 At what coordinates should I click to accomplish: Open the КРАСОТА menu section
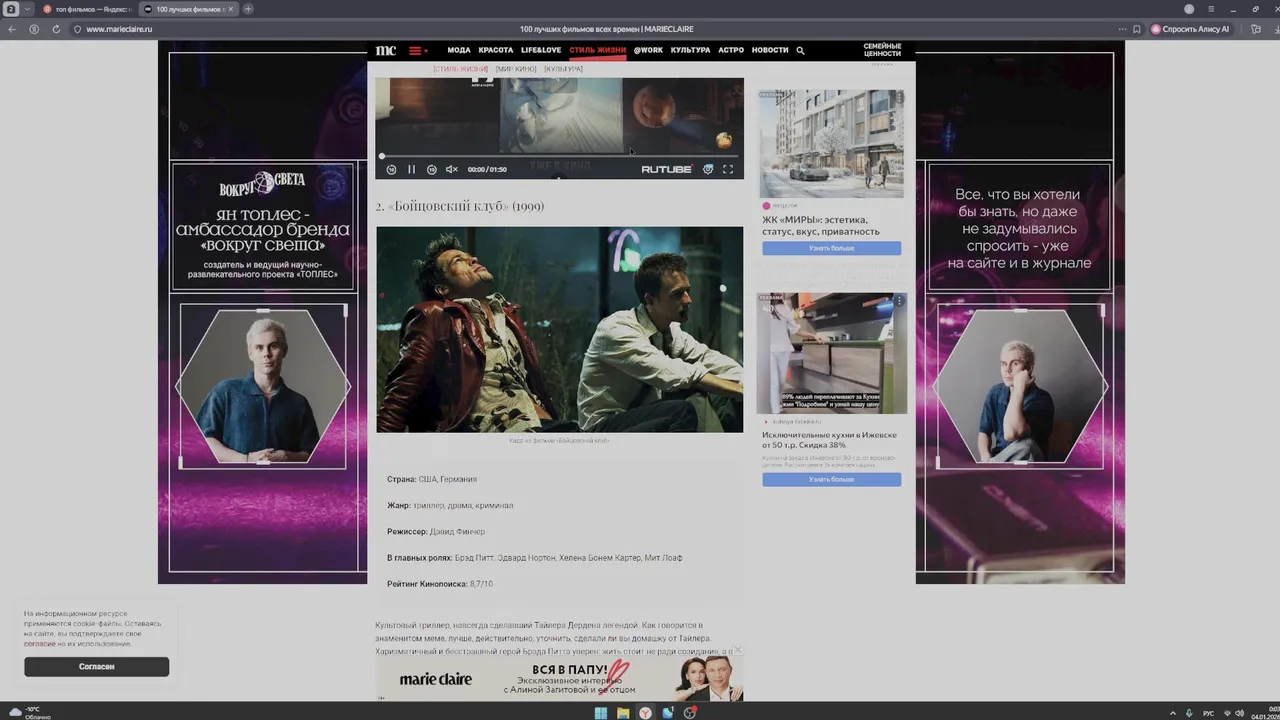pos(496,50)
